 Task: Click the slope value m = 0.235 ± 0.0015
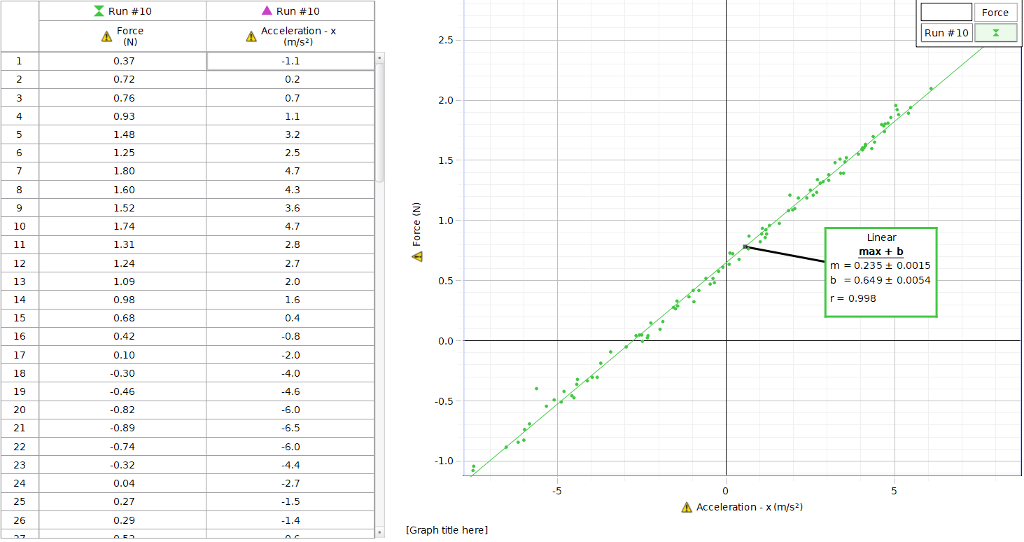coord(880,266)
